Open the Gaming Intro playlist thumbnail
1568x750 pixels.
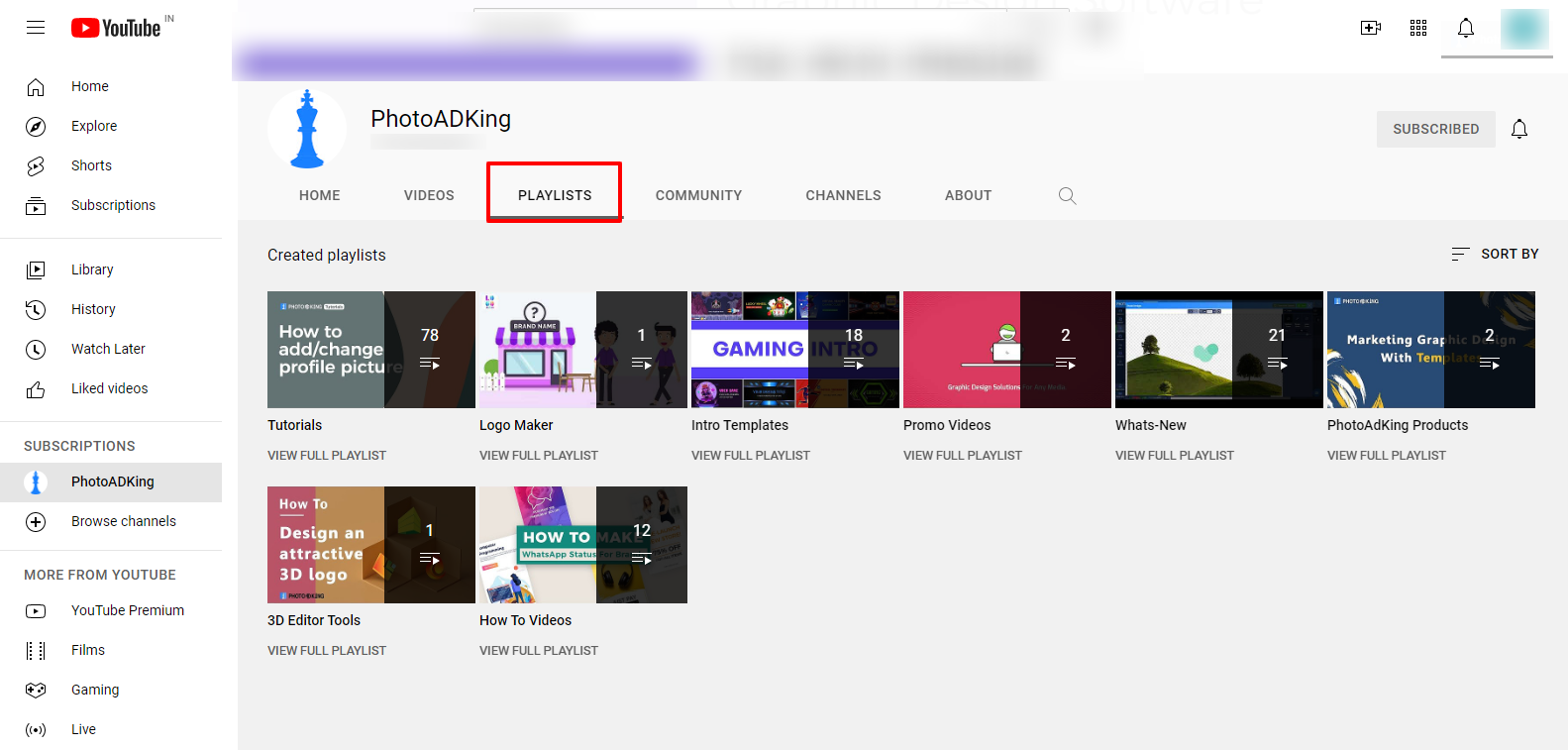795,350
